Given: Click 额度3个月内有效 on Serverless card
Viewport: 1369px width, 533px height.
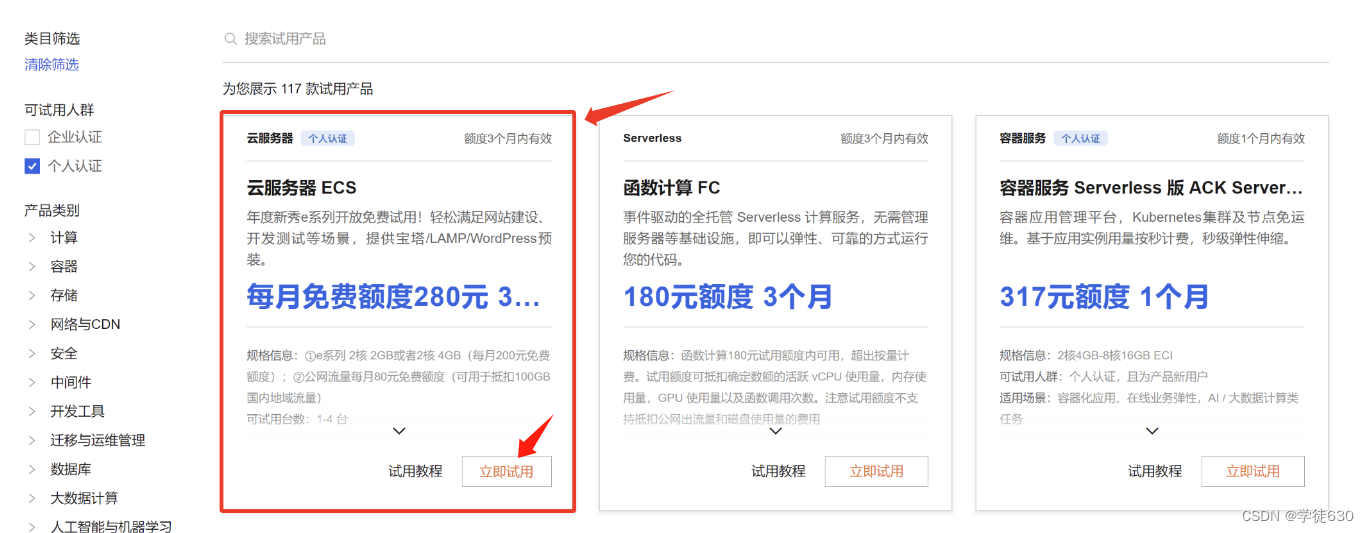Looking at the screenshot, I should pyautogui.click(x=884, y=139).
